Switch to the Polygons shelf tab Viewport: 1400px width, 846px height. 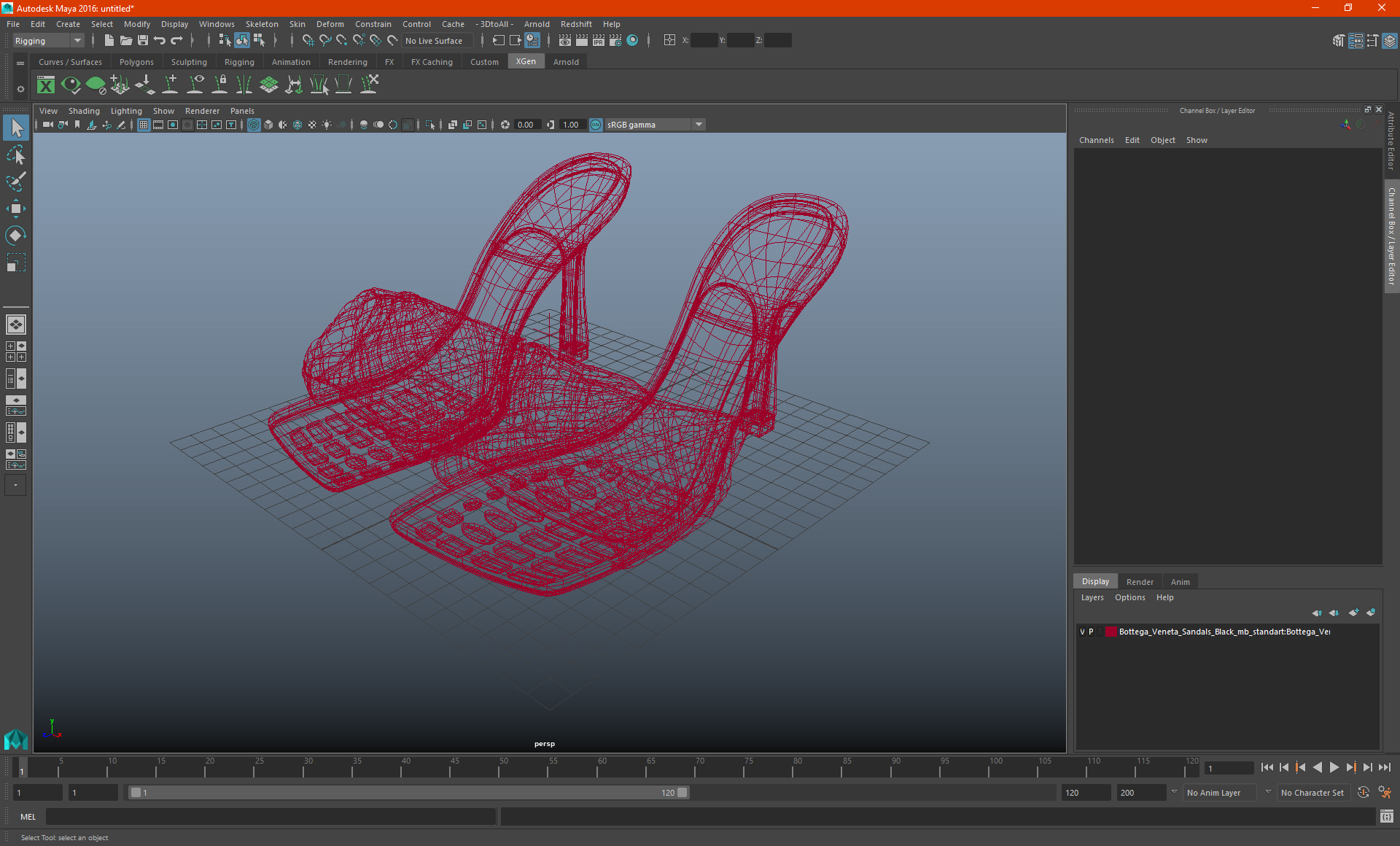[136, 62]
